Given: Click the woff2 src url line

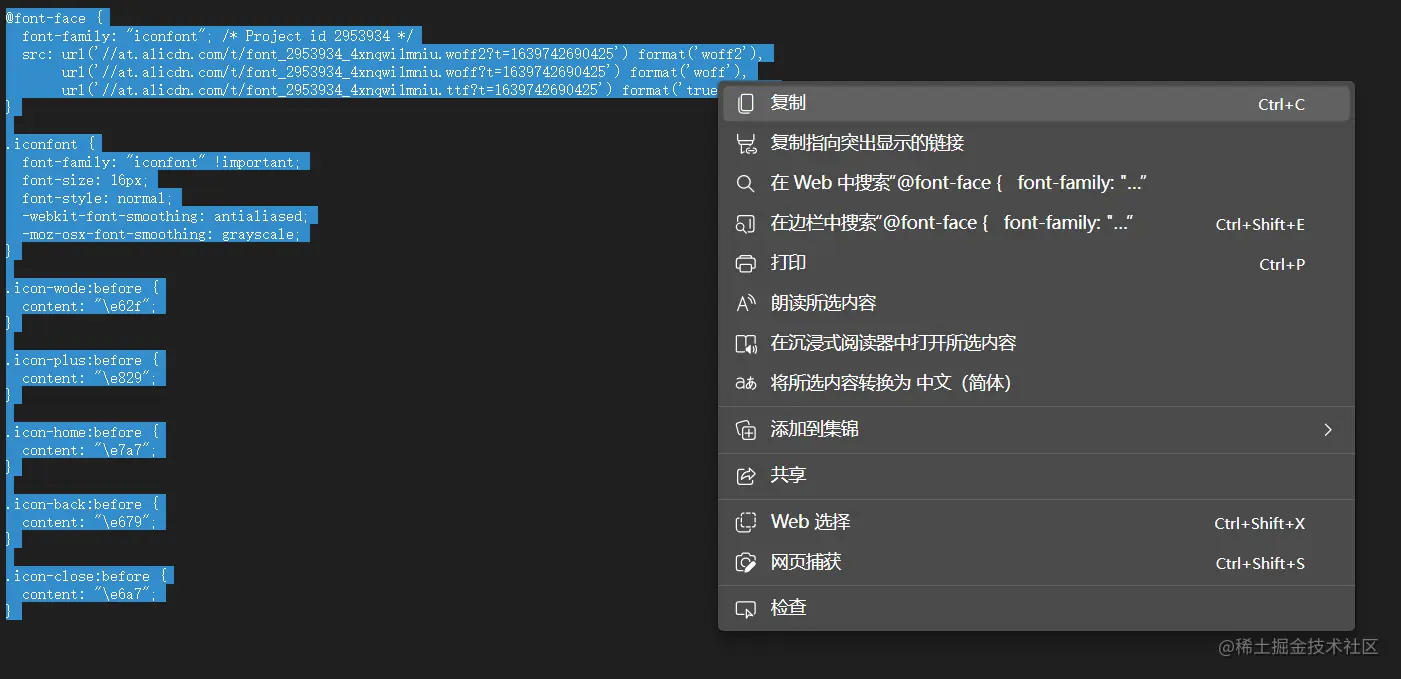Looking at the screenshot, I should 392,54.
